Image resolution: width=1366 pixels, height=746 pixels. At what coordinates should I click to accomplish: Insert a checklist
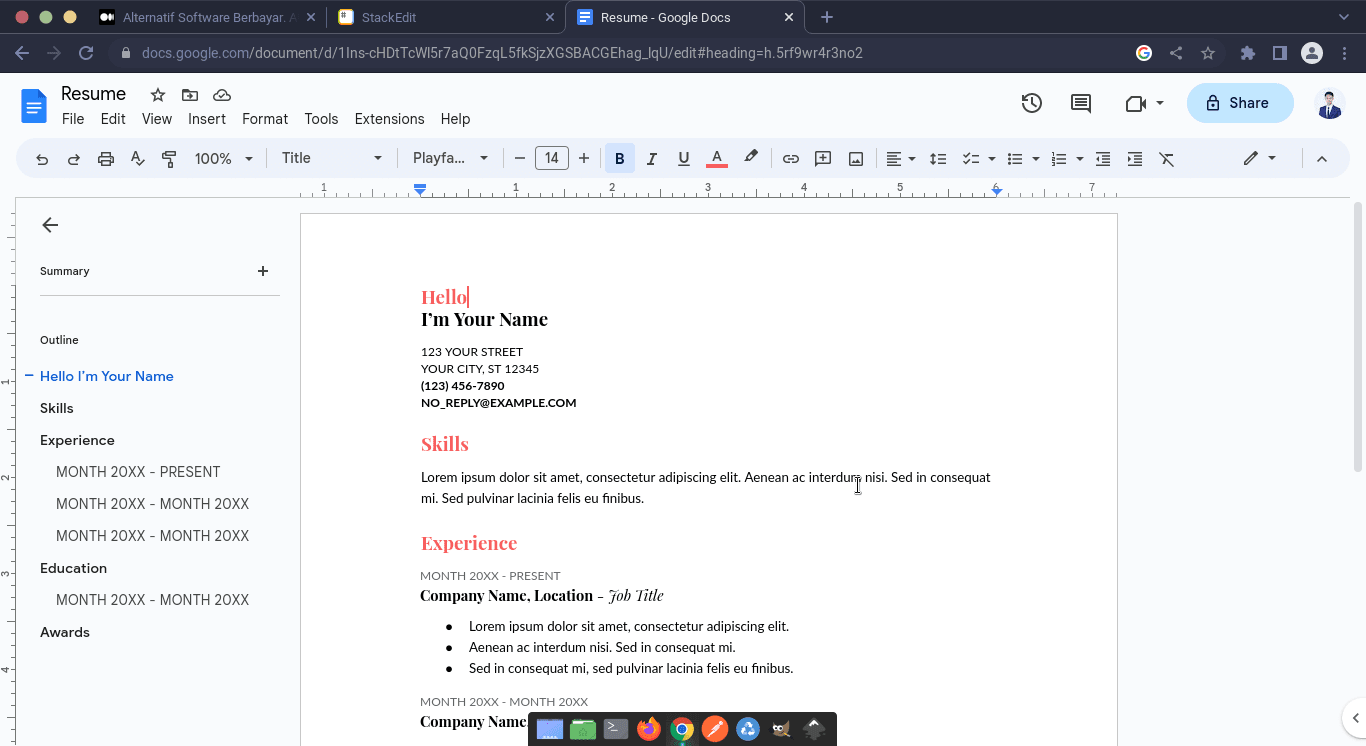pos(970,159)
